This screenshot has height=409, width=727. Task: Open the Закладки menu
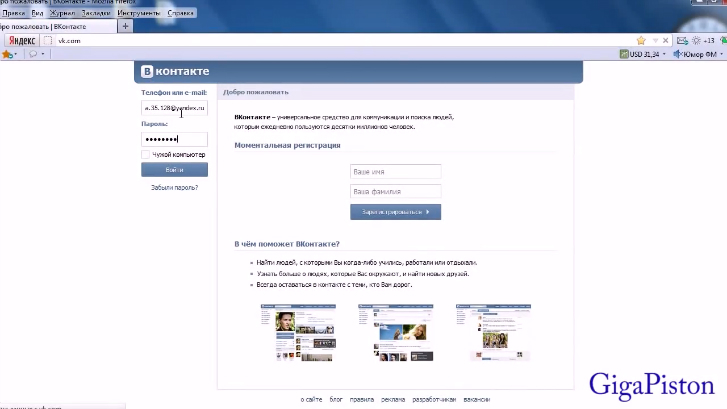click(x=96, y=13)
